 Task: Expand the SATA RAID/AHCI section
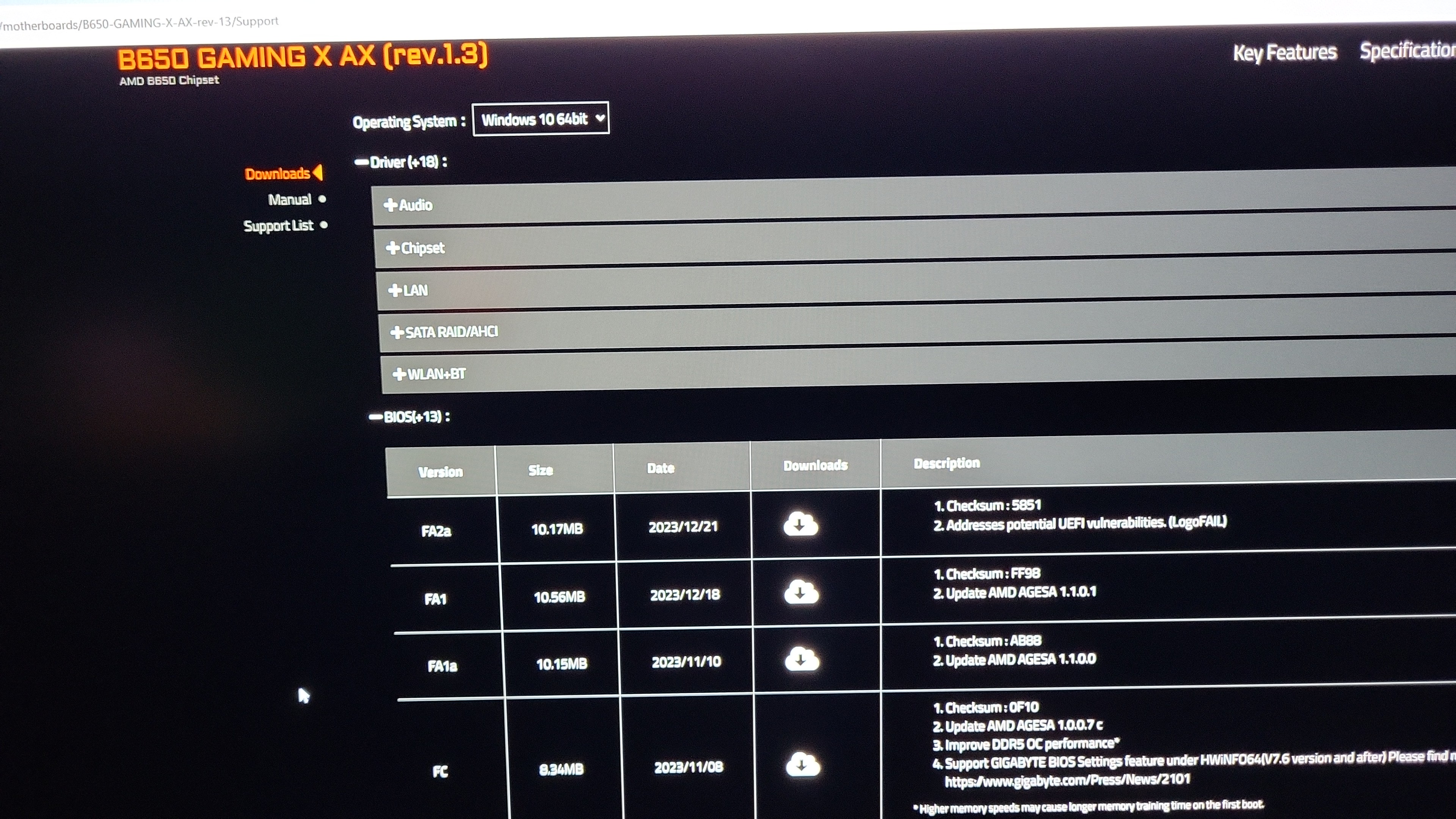[444, 332]
